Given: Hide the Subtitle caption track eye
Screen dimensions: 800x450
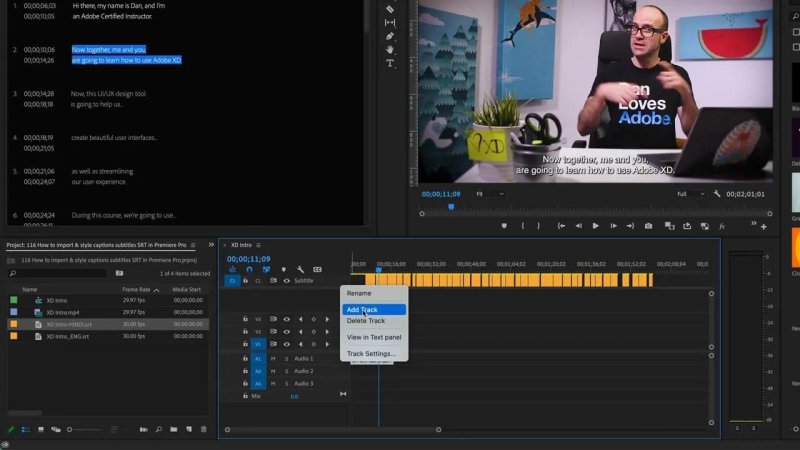Looking at the screenshot, I should pos(287,281).
